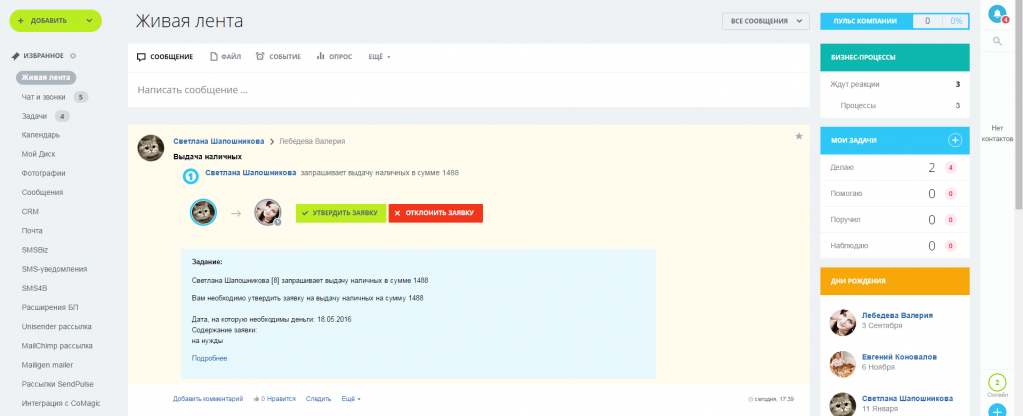
Task: Open Интеграция с CoMagic in the sidebar
Action: [61, 403]
